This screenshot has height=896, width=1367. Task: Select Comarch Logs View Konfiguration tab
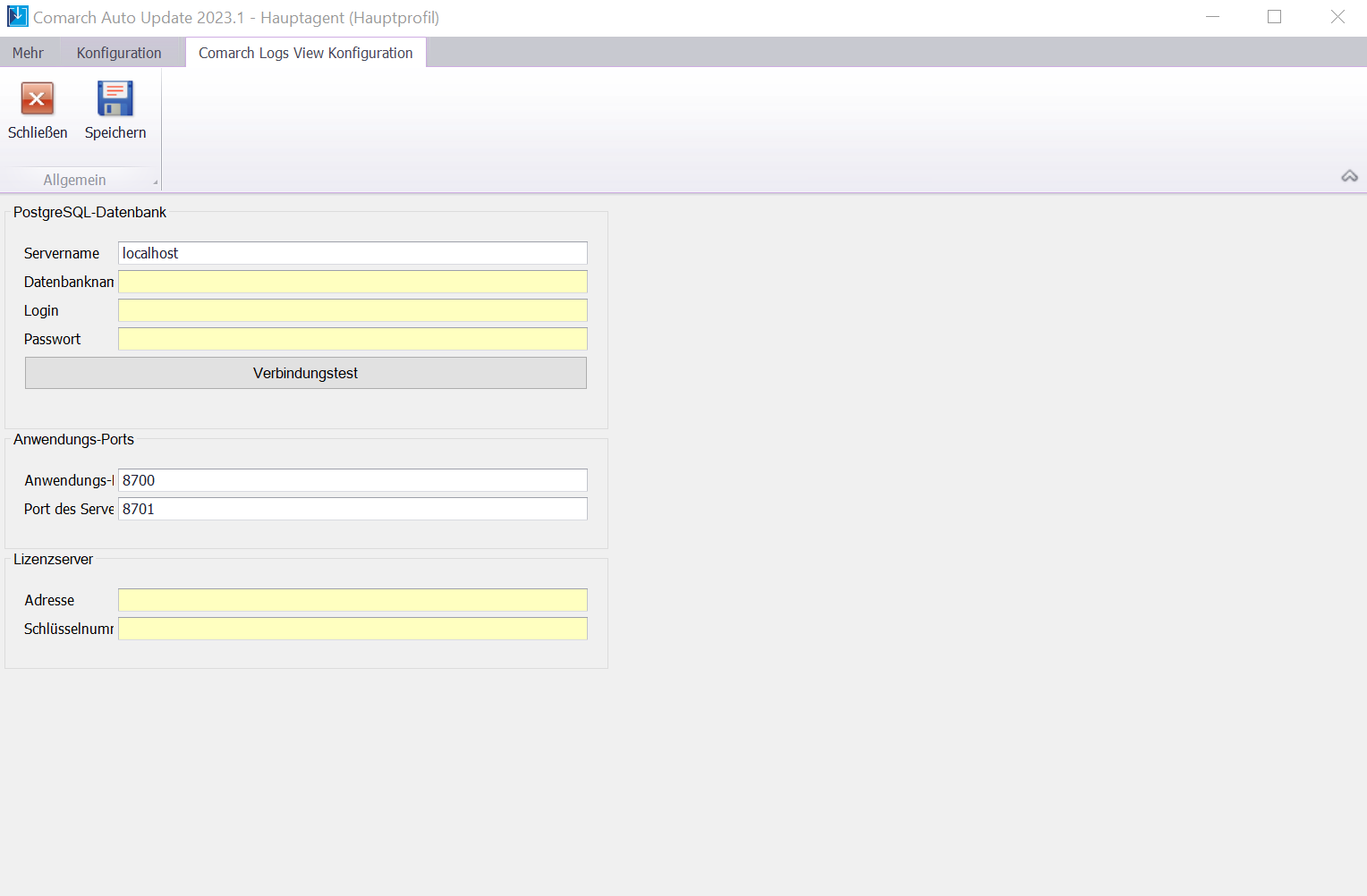tap(306, 53)
